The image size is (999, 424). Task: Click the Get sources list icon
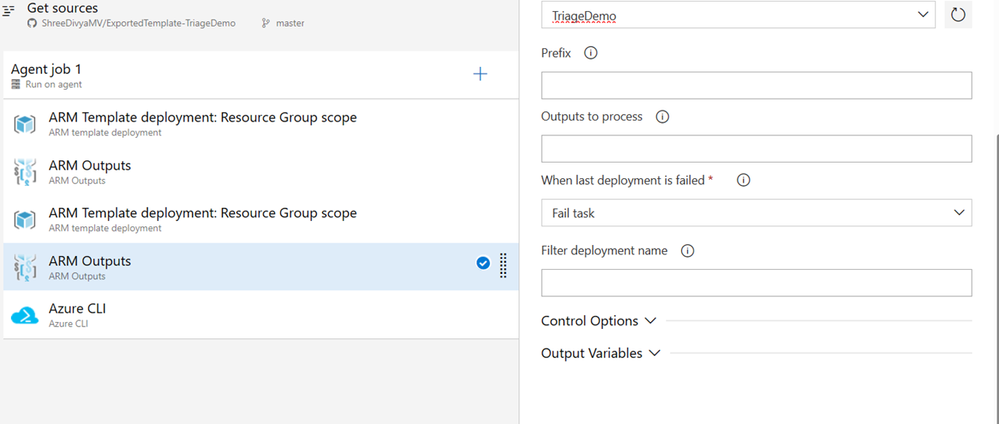(x=9, y=12)
